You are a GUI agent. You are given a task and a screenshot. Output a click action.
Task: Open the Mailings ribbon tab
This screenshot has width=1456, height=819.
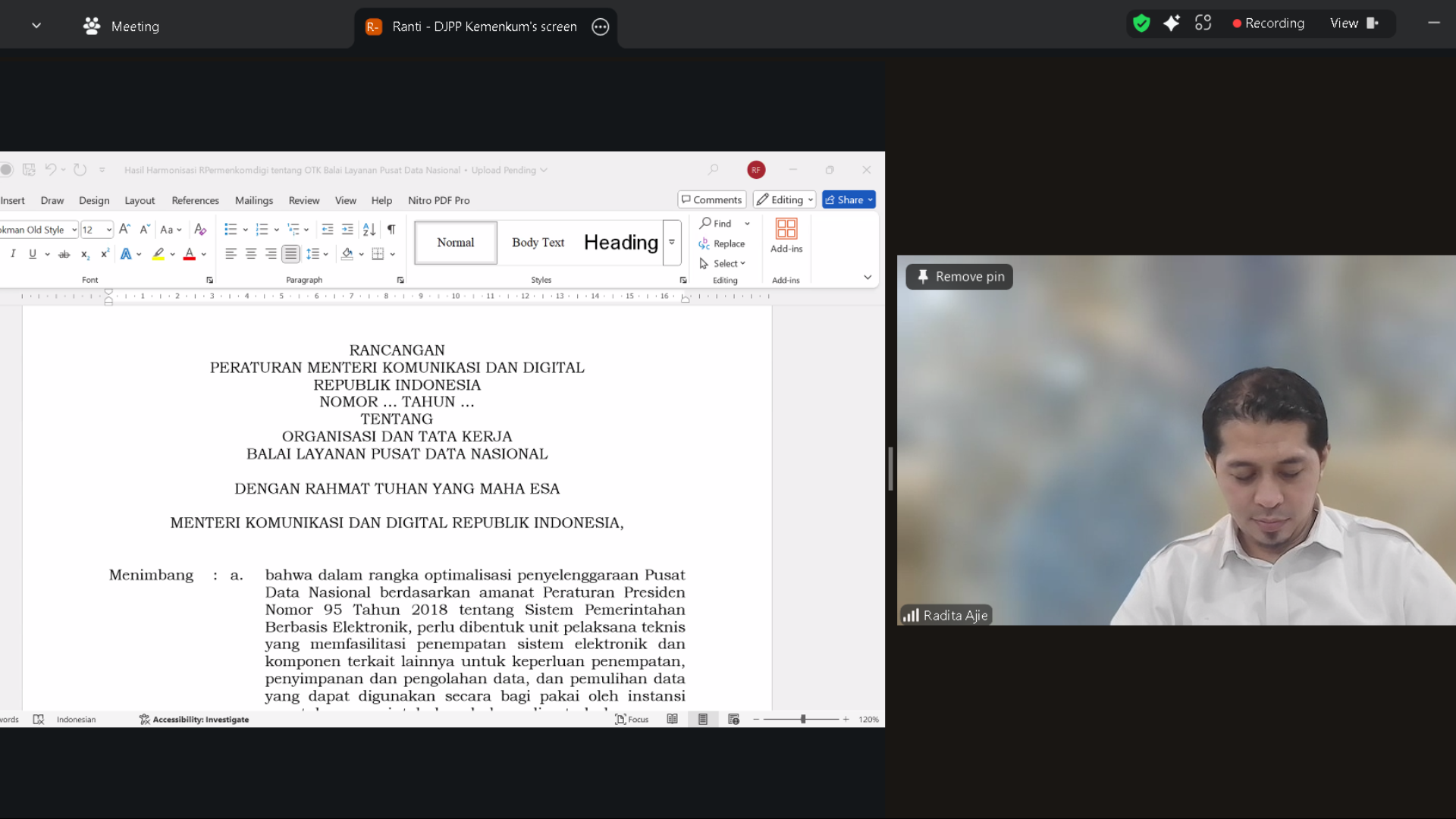pos(253,200)
